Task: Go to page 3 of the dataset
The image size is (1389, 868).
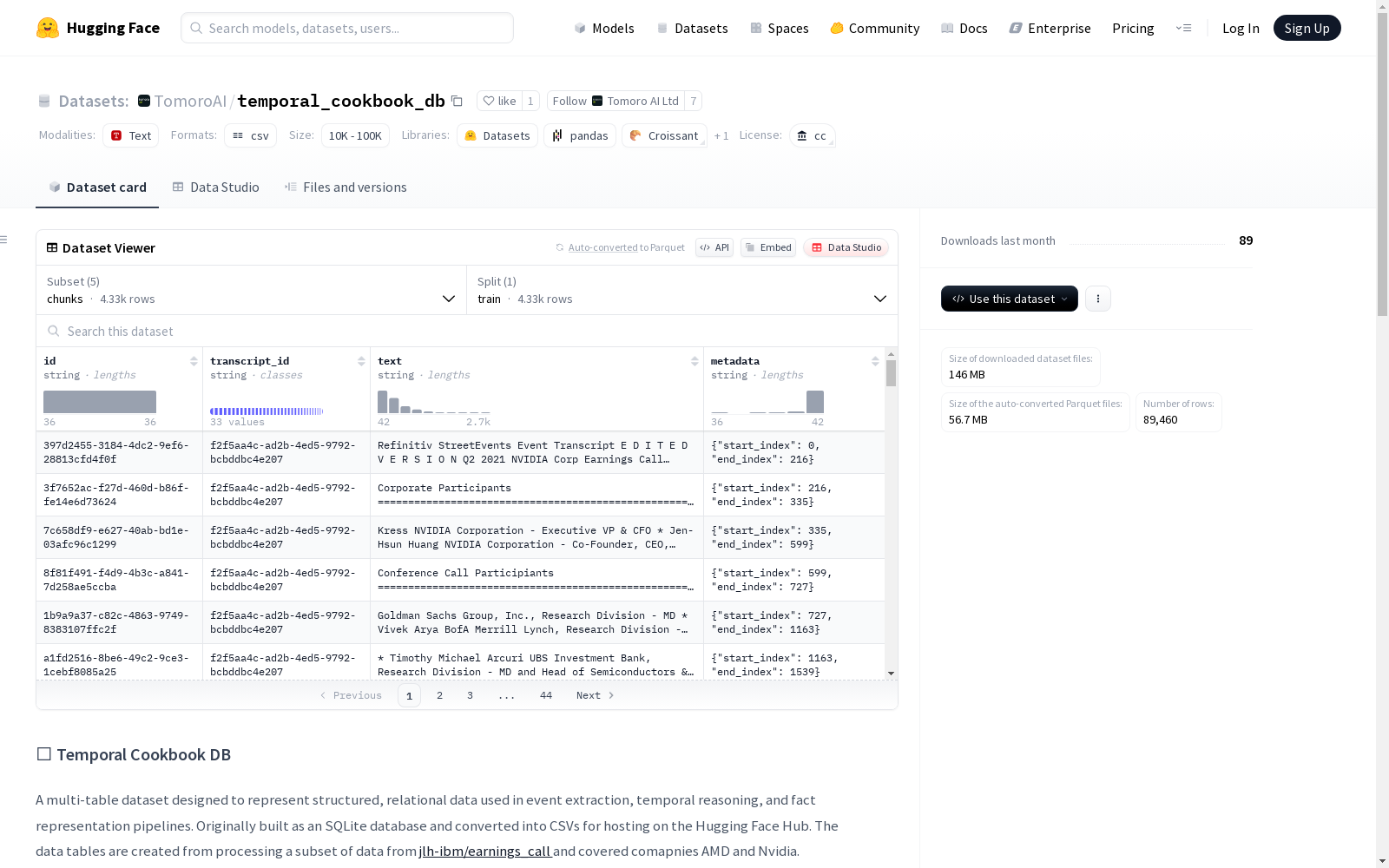Action: pos(471,695)
